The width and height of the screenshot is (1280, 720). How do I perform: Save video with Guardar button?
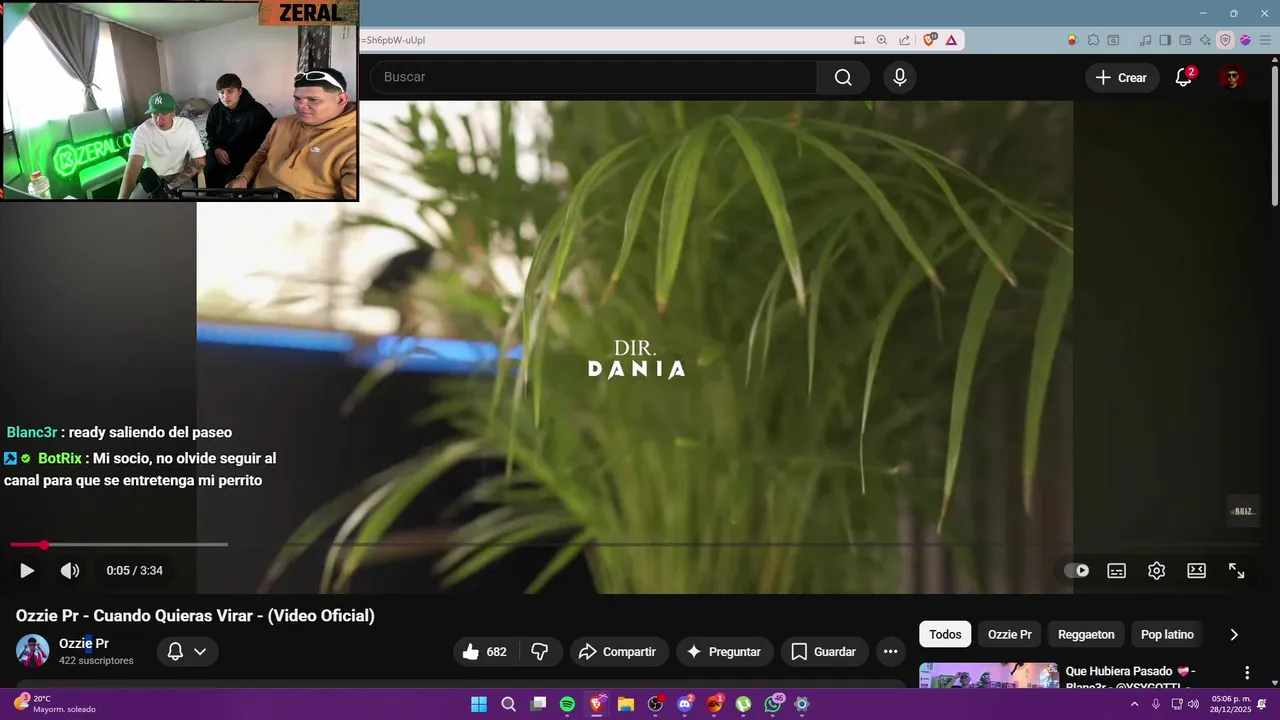824,651
